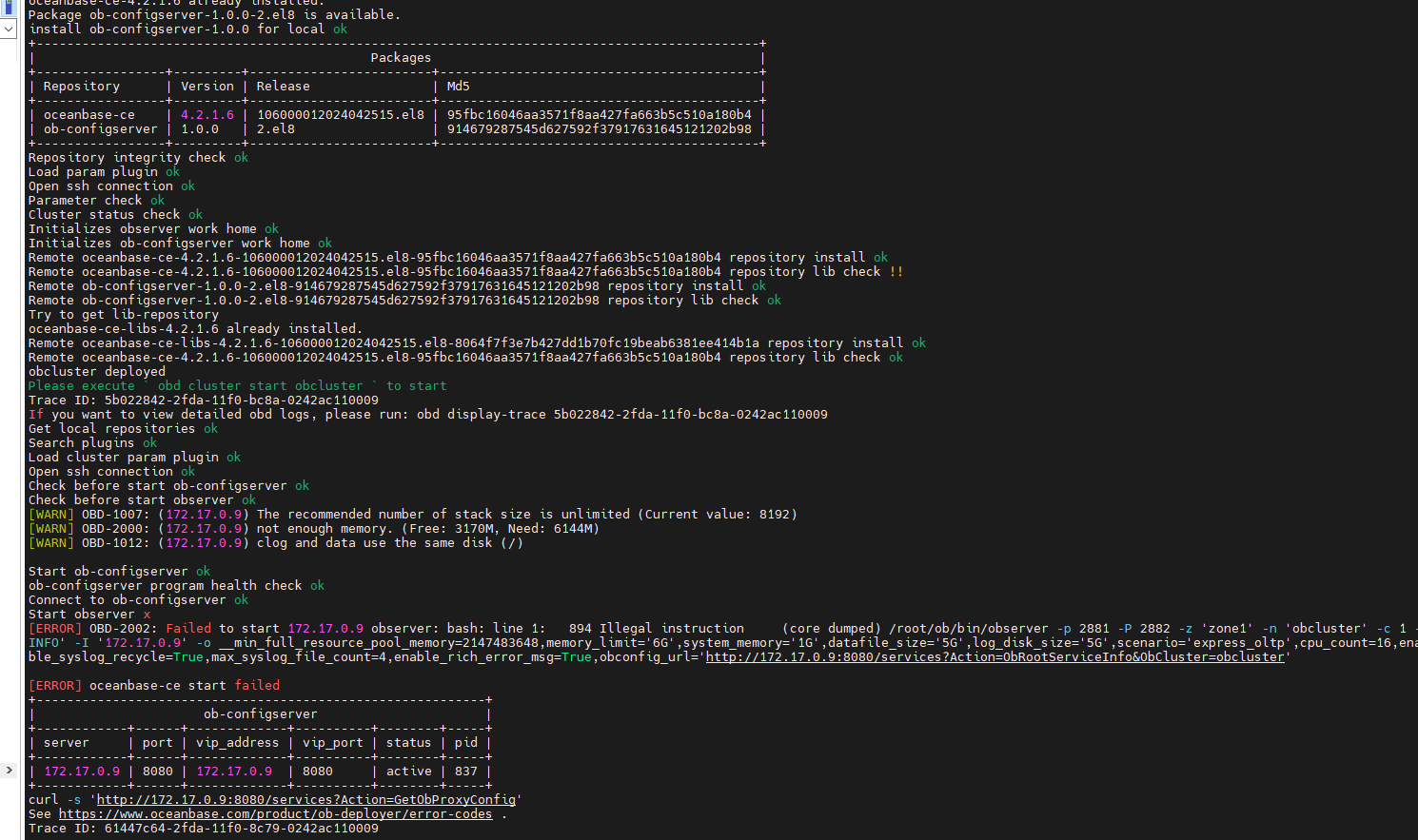The image size is (1418, 840).
Task: Select IP '172.17.0.9' in the server column
Action: point(82,772)
